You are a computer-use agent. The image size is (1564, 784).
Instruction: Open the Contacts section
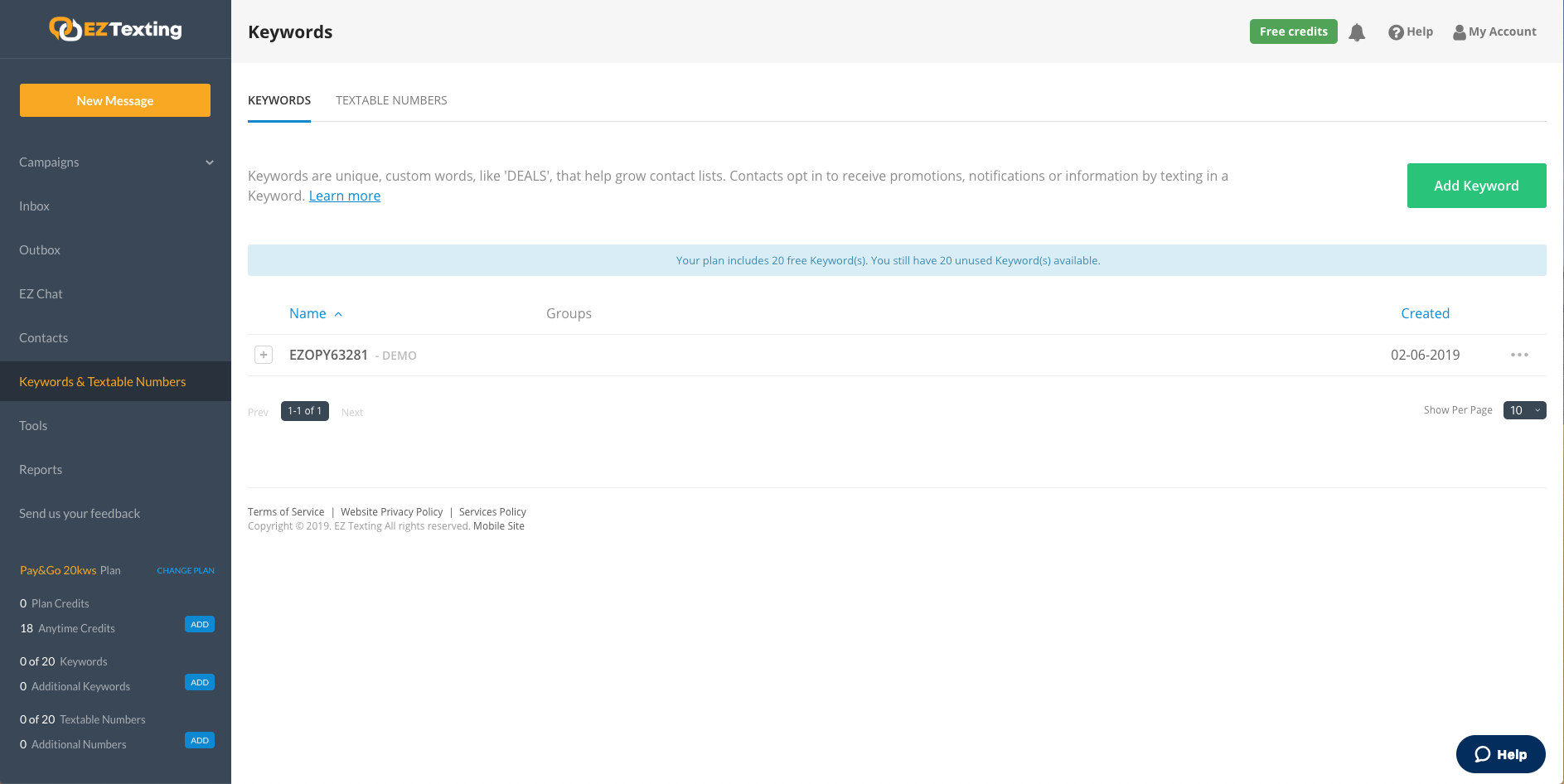click(44, 338)
